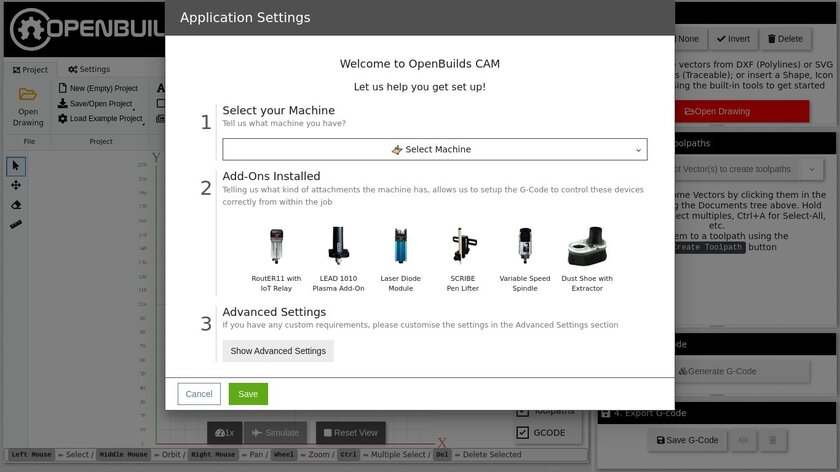Image resolution: width=840 pixels, height=472 pixels.
Task: Open the Load Example Project menu
Action: point(101,118)
